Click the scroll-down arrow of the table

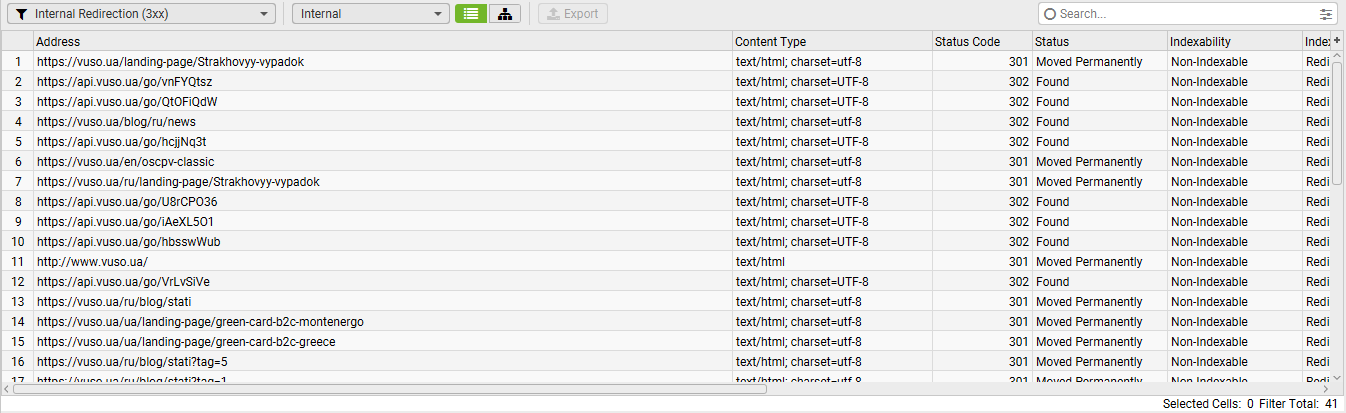pos(1338,377)
